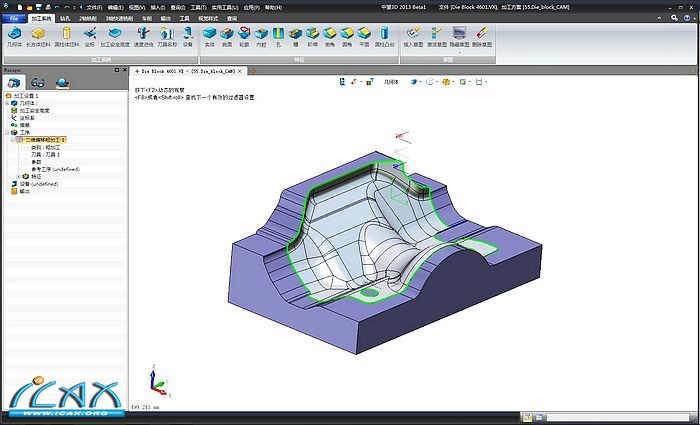Expand the 特征 node in the tree
This screenshot has height=425, width=700.
[x=17, y=176]
